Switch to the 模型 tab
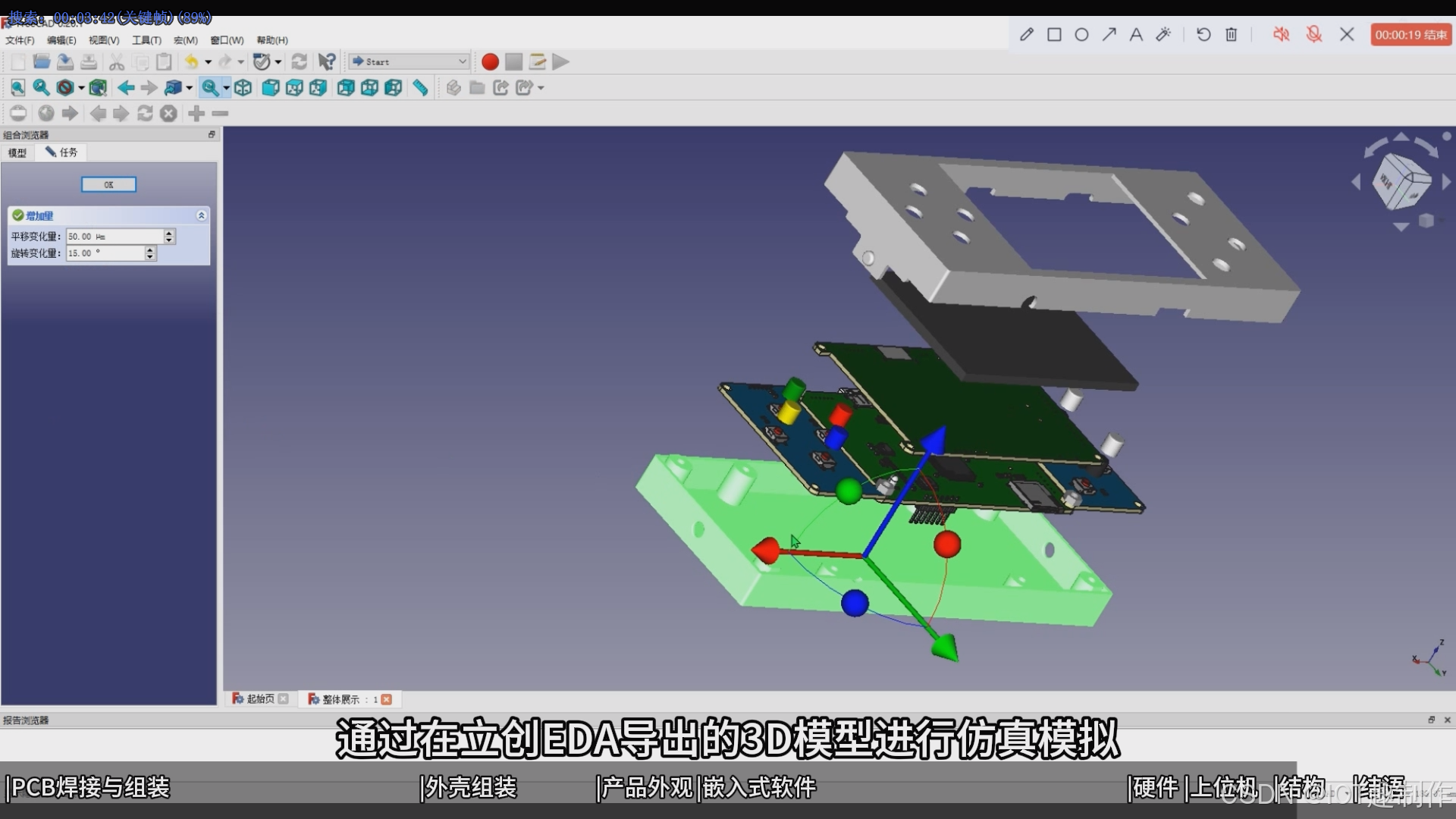 pos(17,152)
